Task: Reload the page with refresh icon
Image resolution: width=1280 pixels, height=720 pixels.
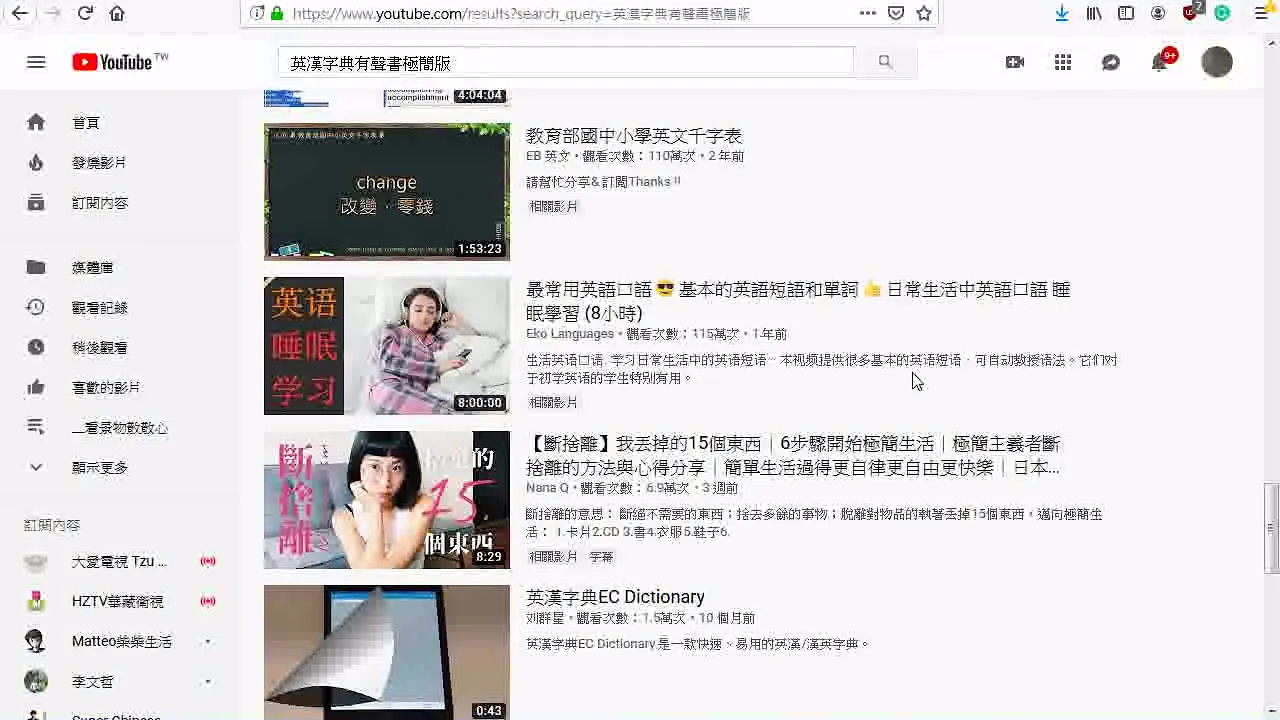Action: (x=85, y=13)
